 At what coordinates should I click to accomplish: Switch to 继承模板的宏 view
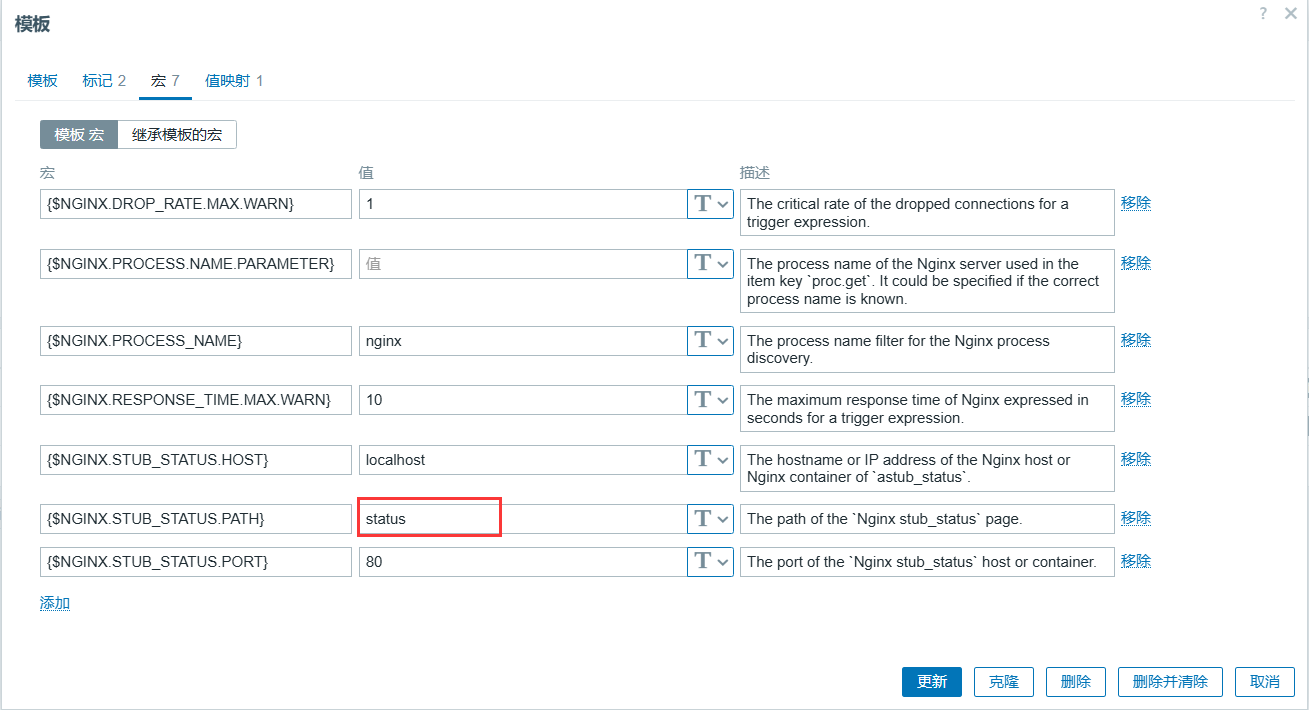pos(177,135)
